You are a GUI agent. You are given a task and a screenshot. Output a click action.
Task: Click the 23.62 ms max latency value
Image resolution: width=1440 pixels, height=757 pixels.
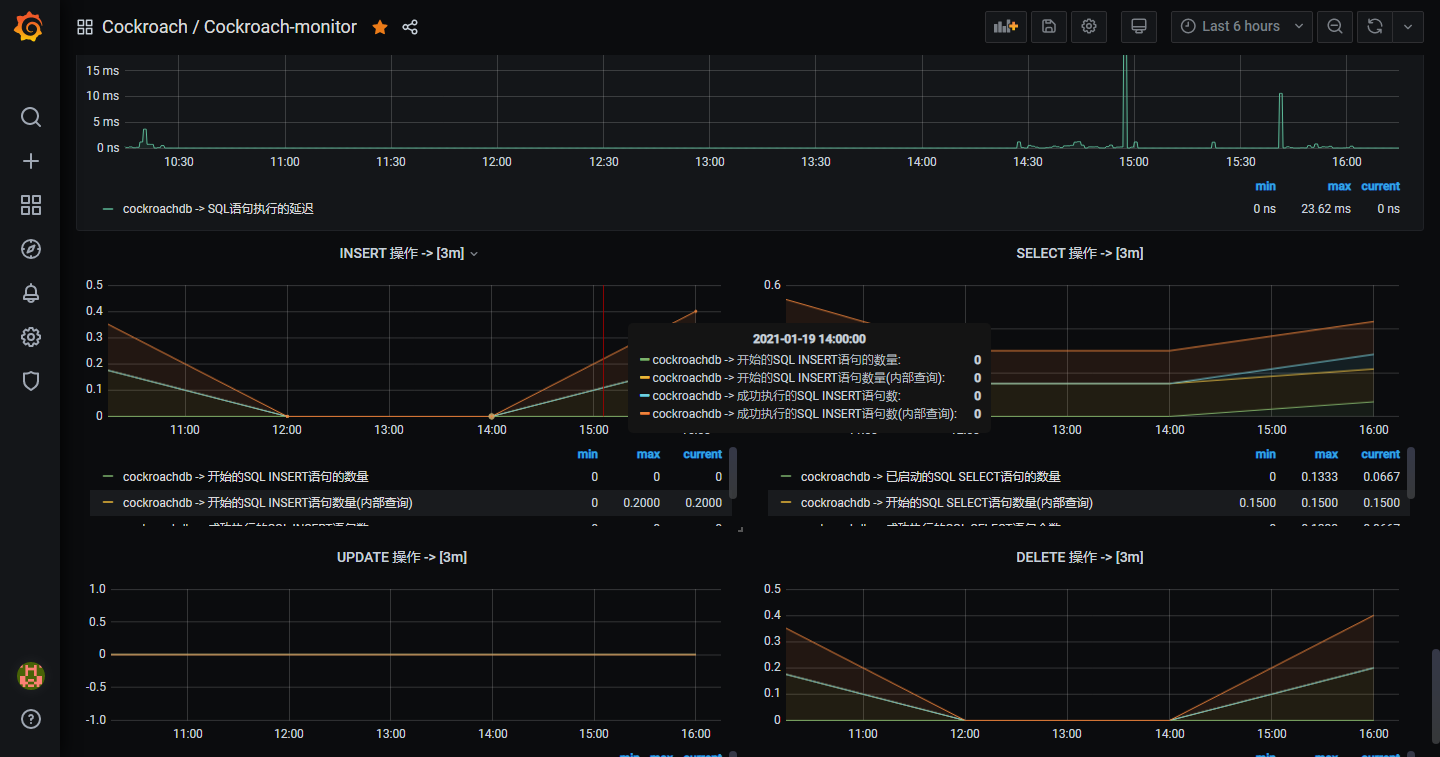tap(1326, 209)
